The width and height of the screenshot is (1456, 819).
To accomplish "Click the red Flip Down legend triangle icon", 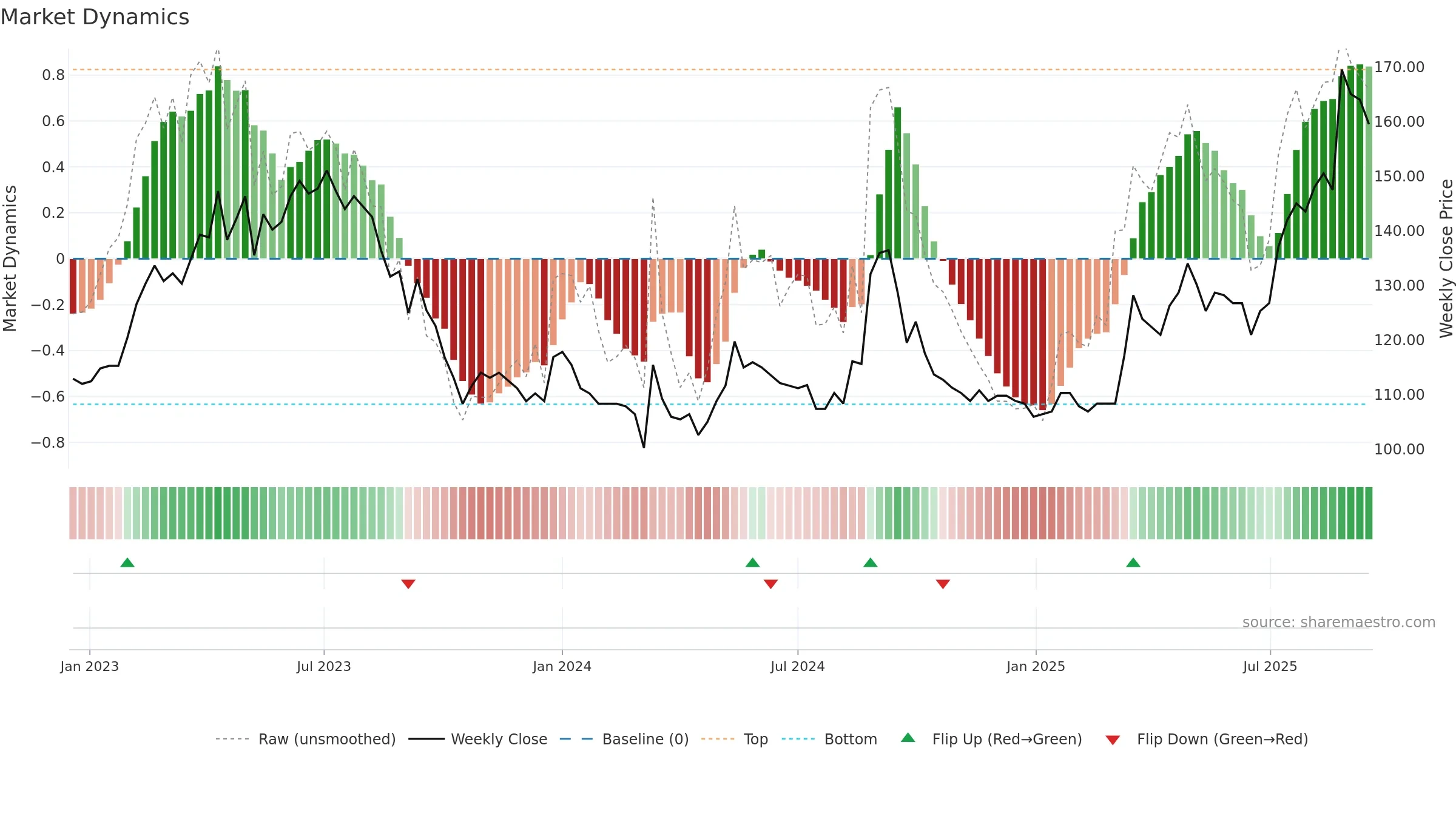I will tap(1113, 740).
